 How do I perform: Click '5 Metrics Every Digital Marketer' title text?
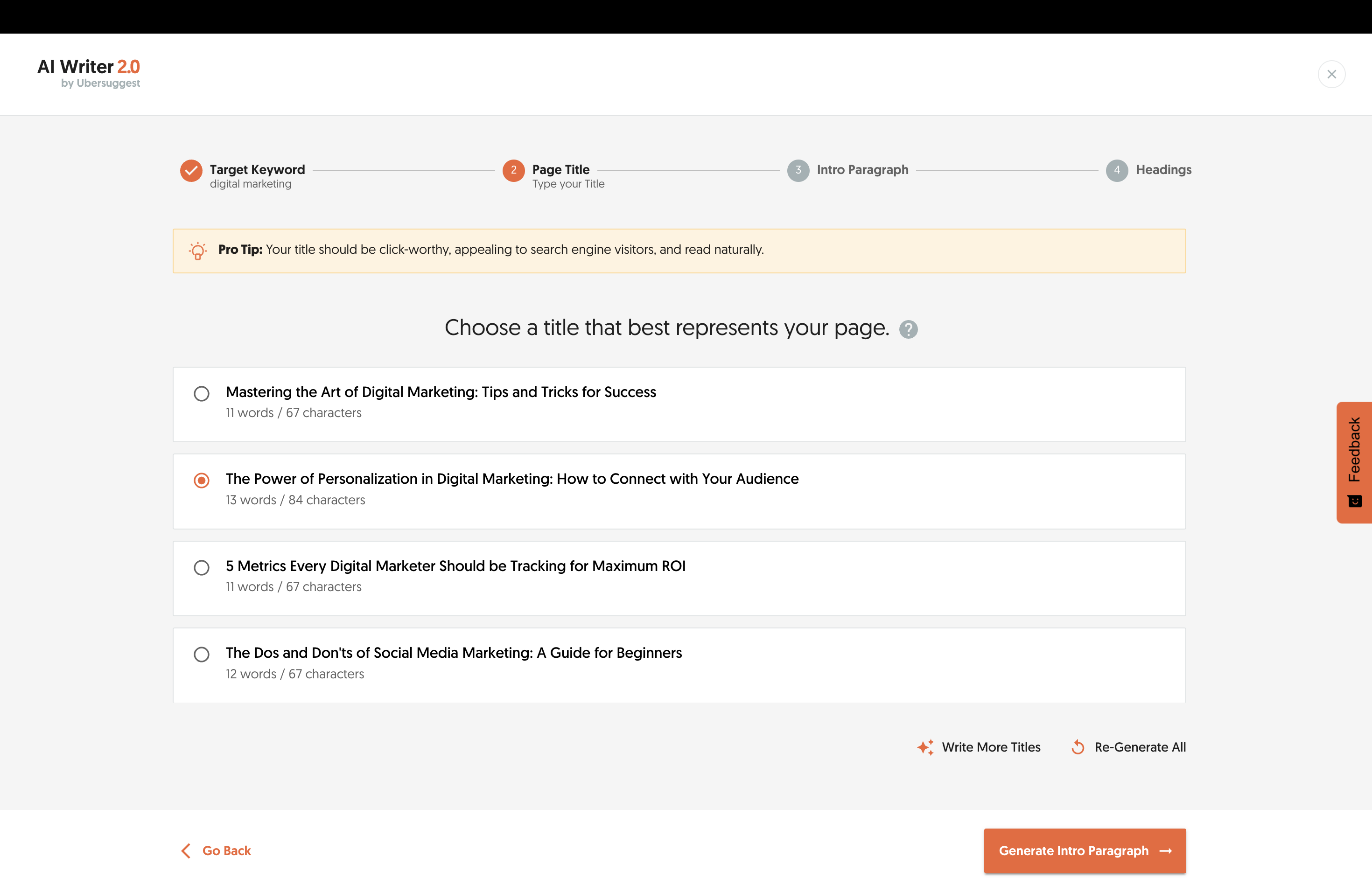click(x=455, y=566)
